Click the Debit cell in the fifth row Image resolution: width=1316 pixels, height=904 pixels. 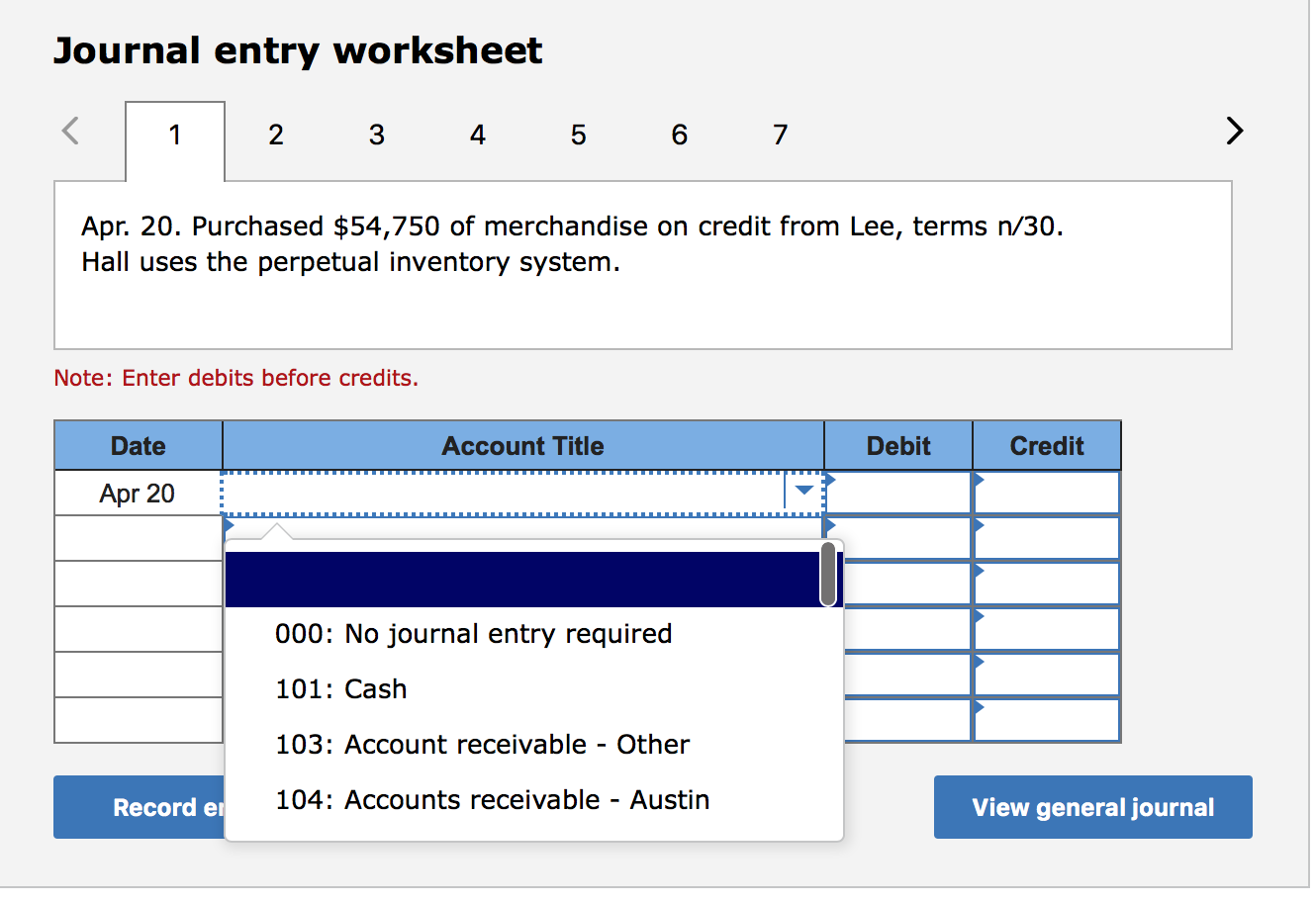tap(906, 675)
